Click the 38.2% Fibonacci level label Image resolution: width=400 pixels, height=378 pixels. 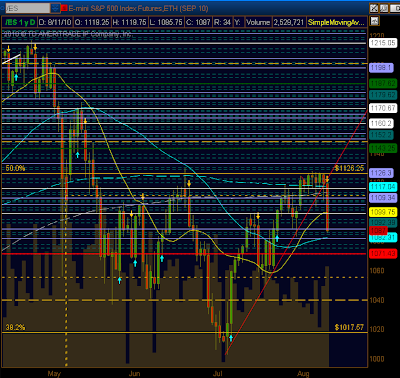tap(15, 327)
